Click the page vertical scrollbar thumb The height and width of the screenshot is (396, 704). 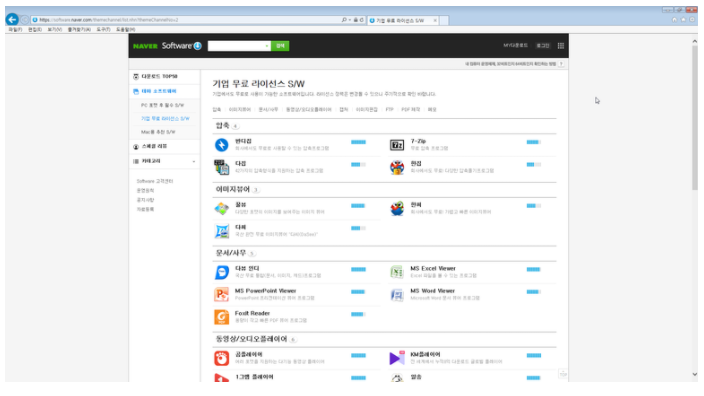coord(695,117)
